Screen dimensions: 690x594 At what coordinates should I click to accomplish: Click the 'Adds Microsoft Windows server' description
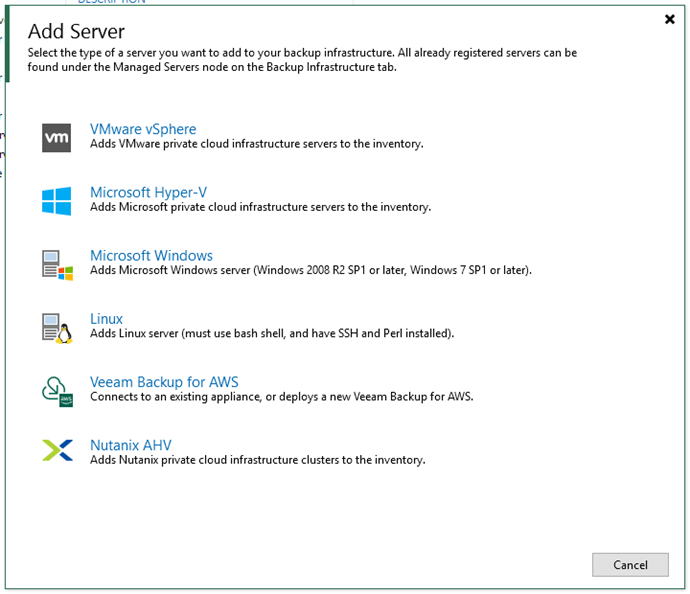click(310, 270)
